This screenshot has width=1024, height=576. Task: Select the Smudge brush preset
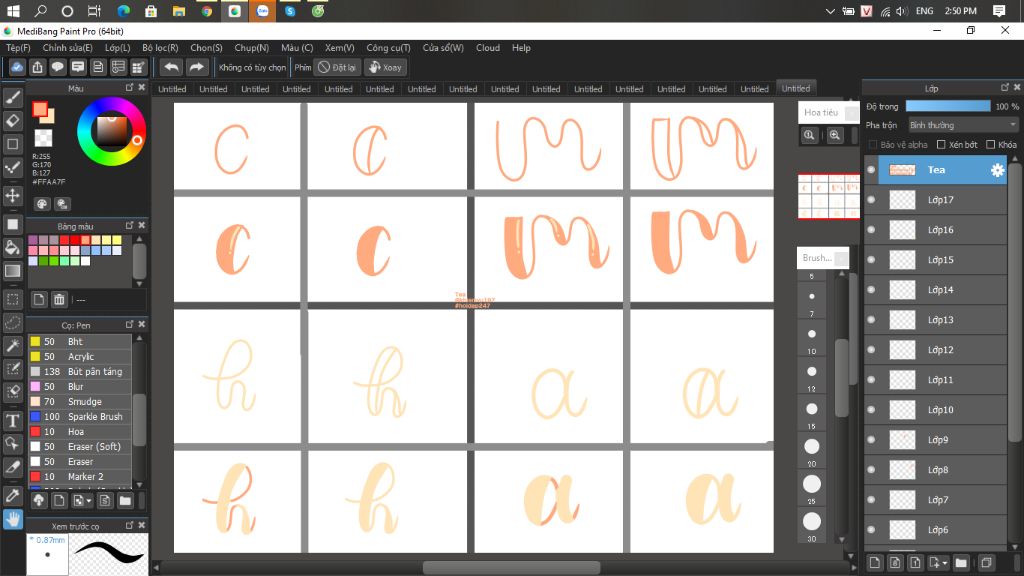coord(80,402)
